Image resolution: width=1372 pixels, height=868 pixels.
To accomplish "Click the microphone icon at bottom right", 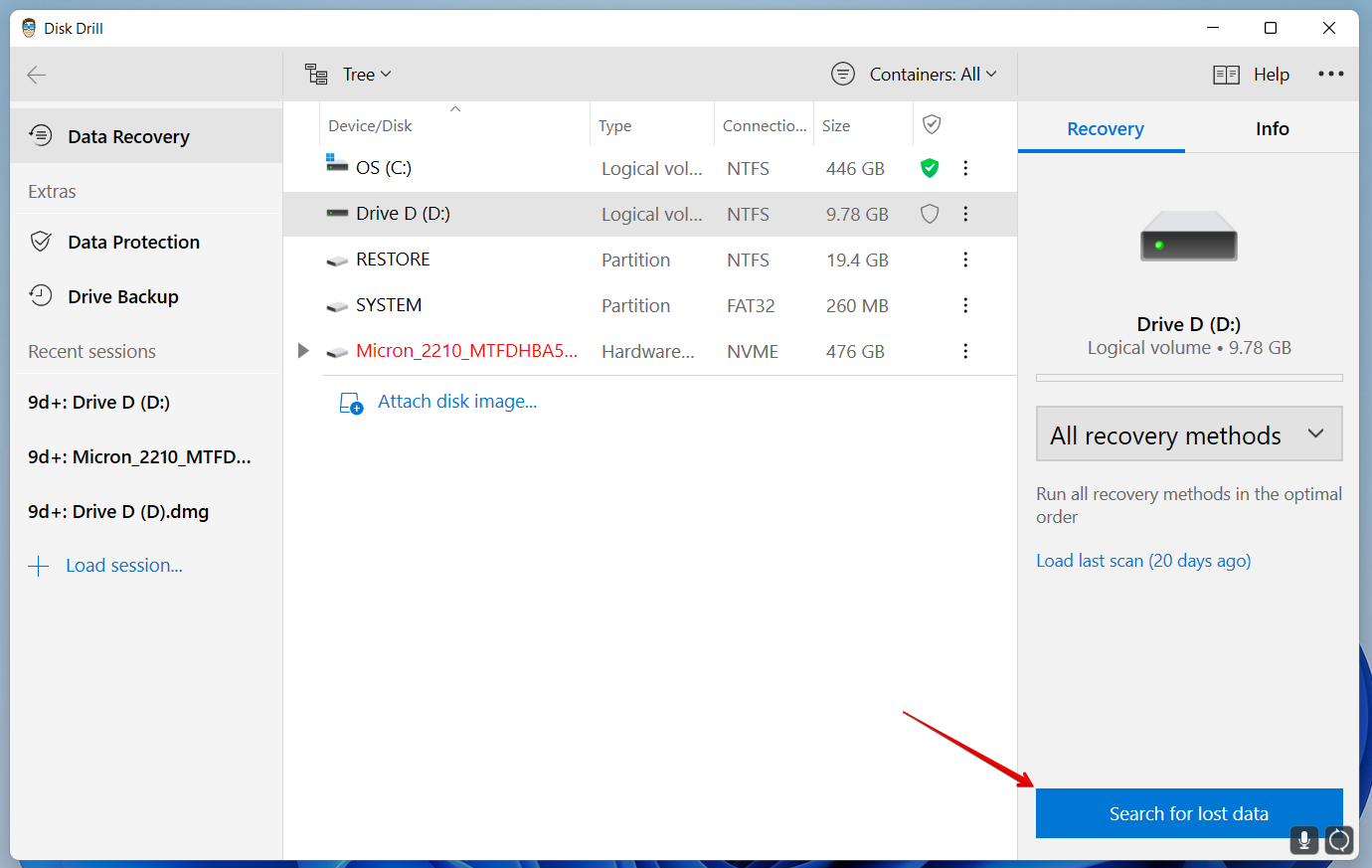I will tap(1304, 841).
